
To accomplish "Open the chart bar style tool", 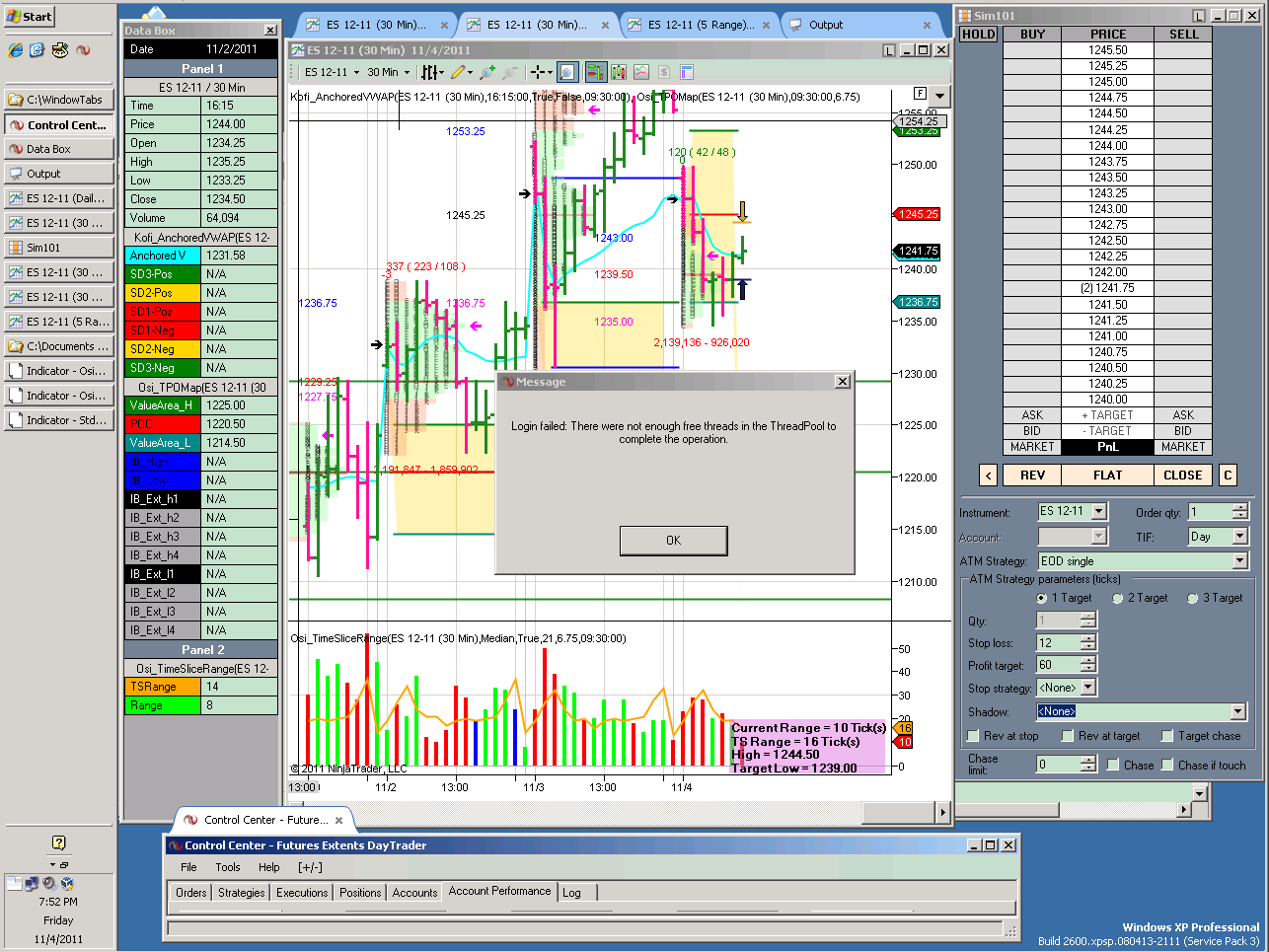I will click(x=432, y=72).
